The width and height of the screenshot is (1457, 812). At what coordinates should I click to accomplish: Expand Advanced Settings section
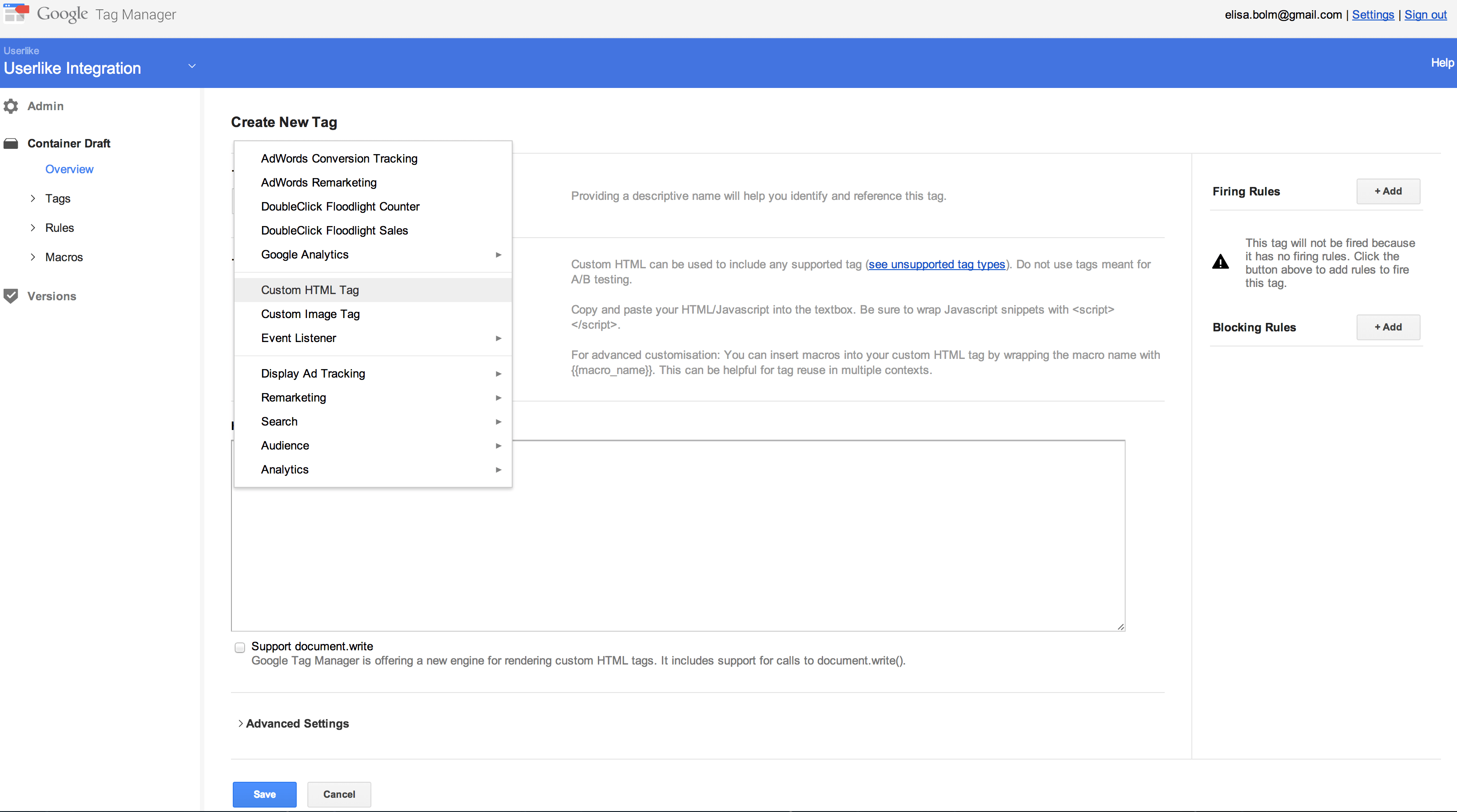click(x=293, y=724)
